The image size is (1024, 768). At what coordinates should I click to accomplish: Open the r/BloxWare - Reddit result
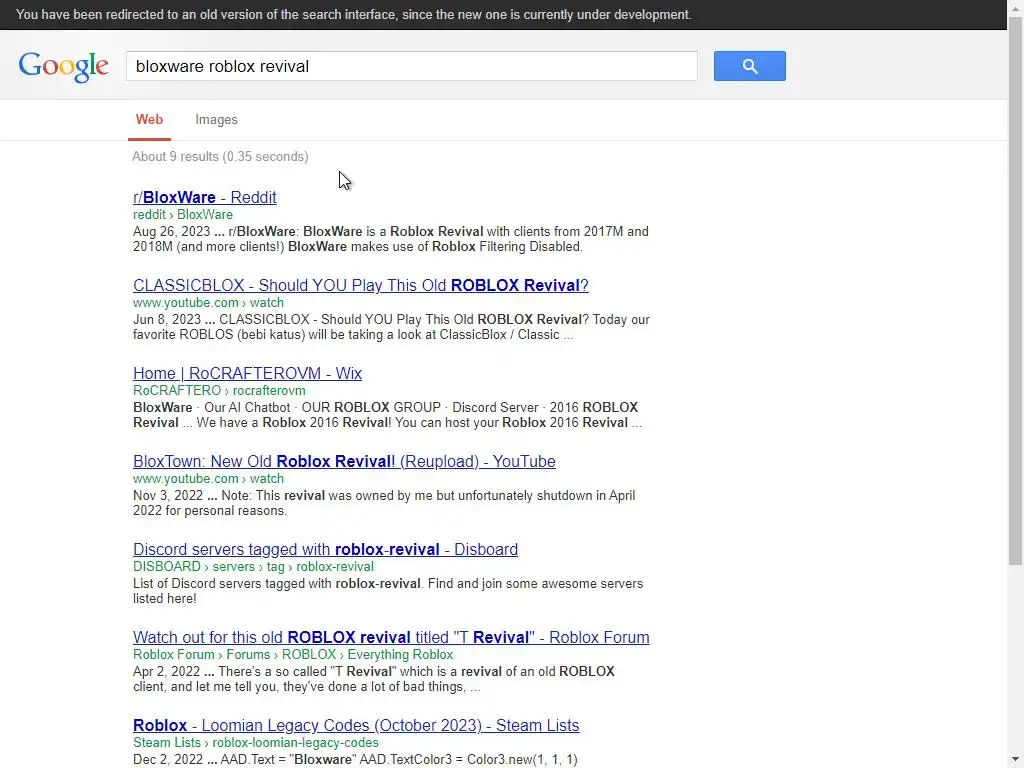[x=204, y=197]
